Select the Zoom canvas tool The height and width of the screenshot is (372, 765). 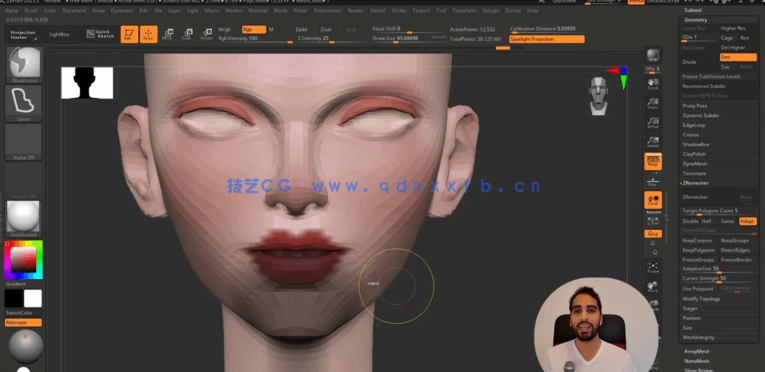[653, 103]
